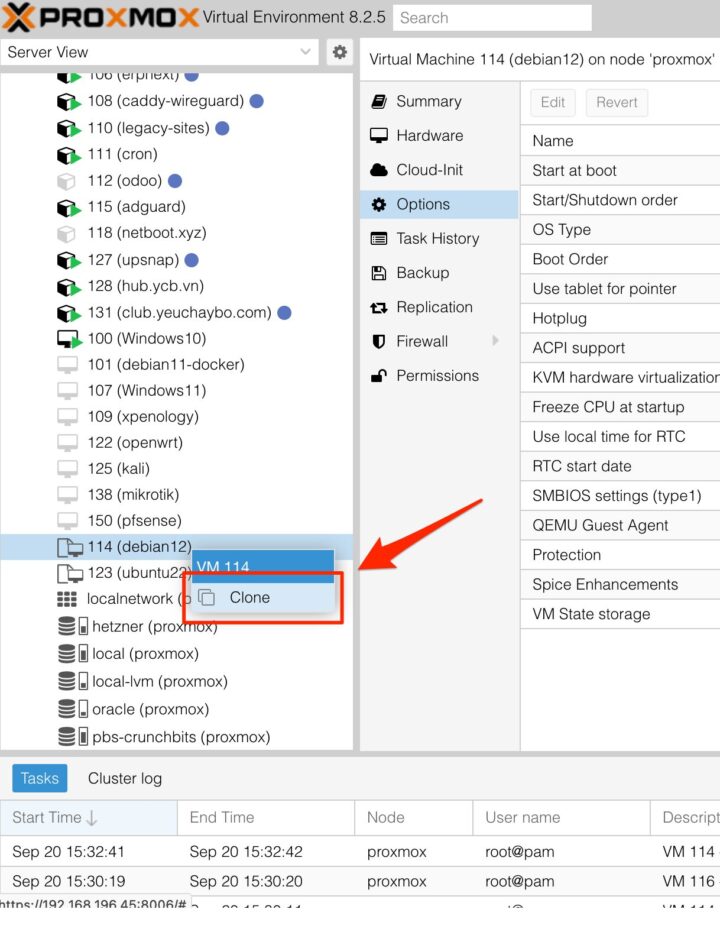Open the Server View dropdown
Image resolution: width=720 pixels, height=932 pixels.
tap(305, 52)
